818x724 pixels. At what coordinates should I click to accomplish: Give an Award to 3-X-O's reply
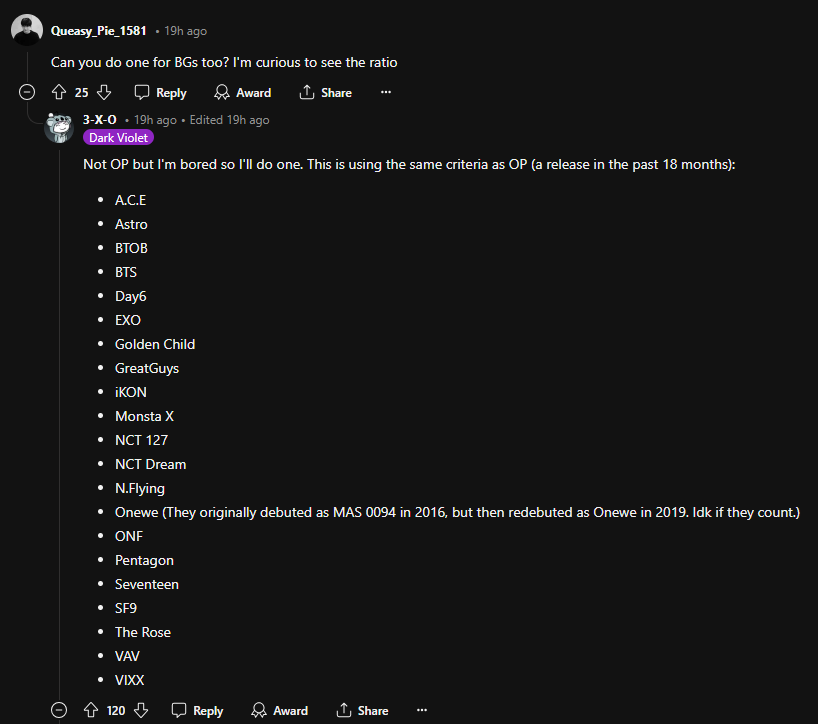[x=279, y=710]
